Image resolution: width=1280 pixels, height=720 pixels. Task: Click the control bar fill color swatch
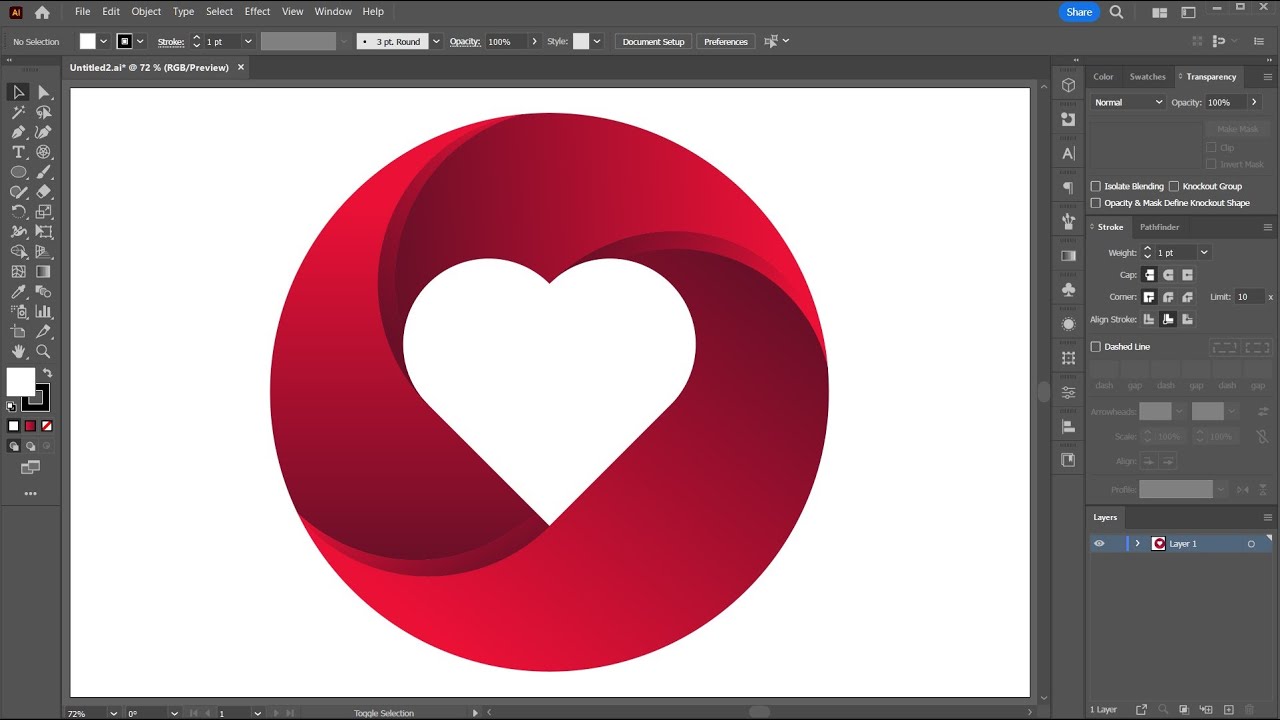pos(88,42)
